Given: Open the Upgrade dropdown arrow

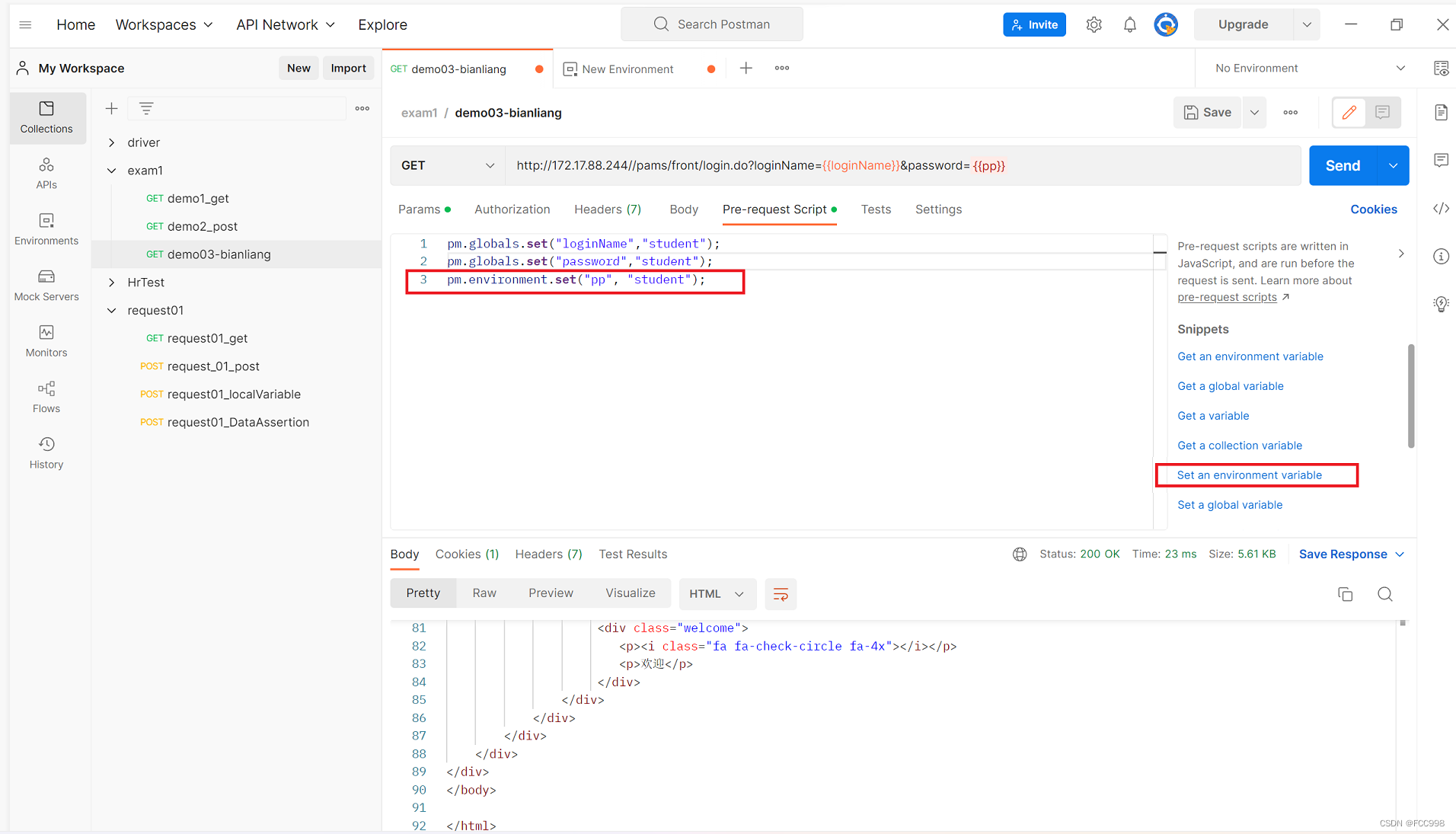Looking at the screenshot, I should [x=1307, y=24].
